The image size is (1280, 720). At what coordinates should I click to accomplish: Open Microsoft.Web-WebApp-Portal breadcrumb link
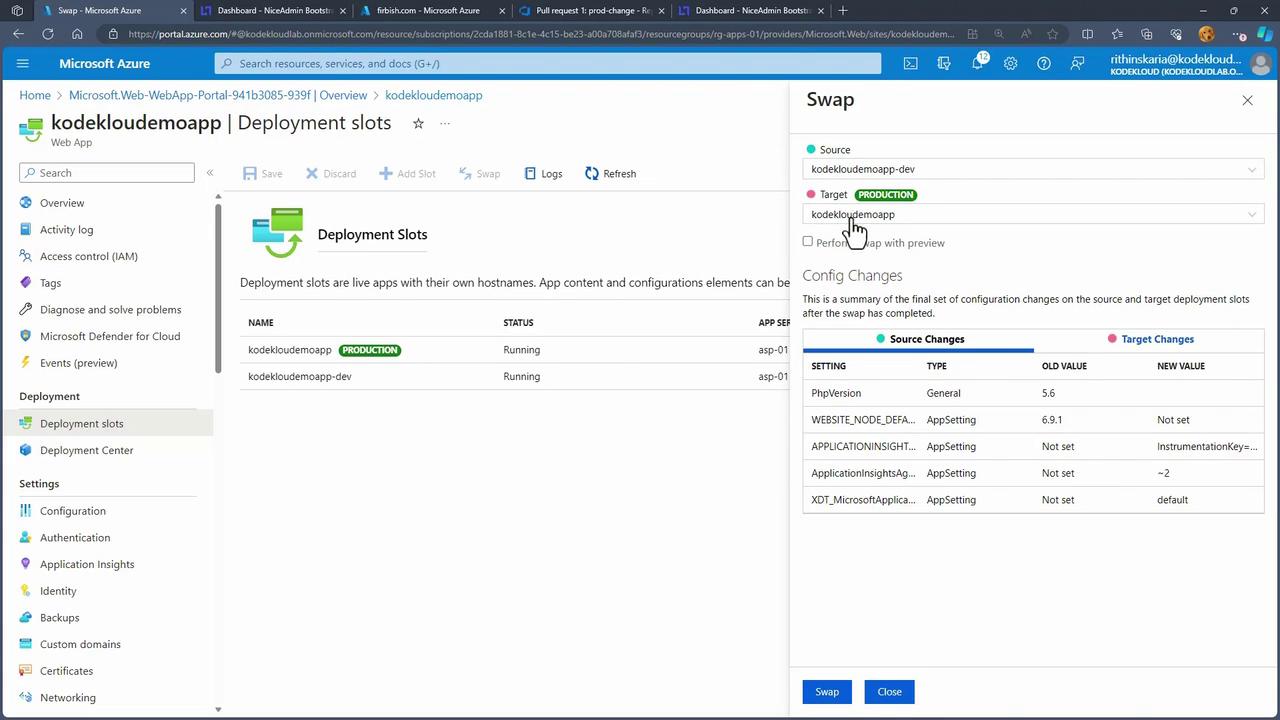click(218, 95)
